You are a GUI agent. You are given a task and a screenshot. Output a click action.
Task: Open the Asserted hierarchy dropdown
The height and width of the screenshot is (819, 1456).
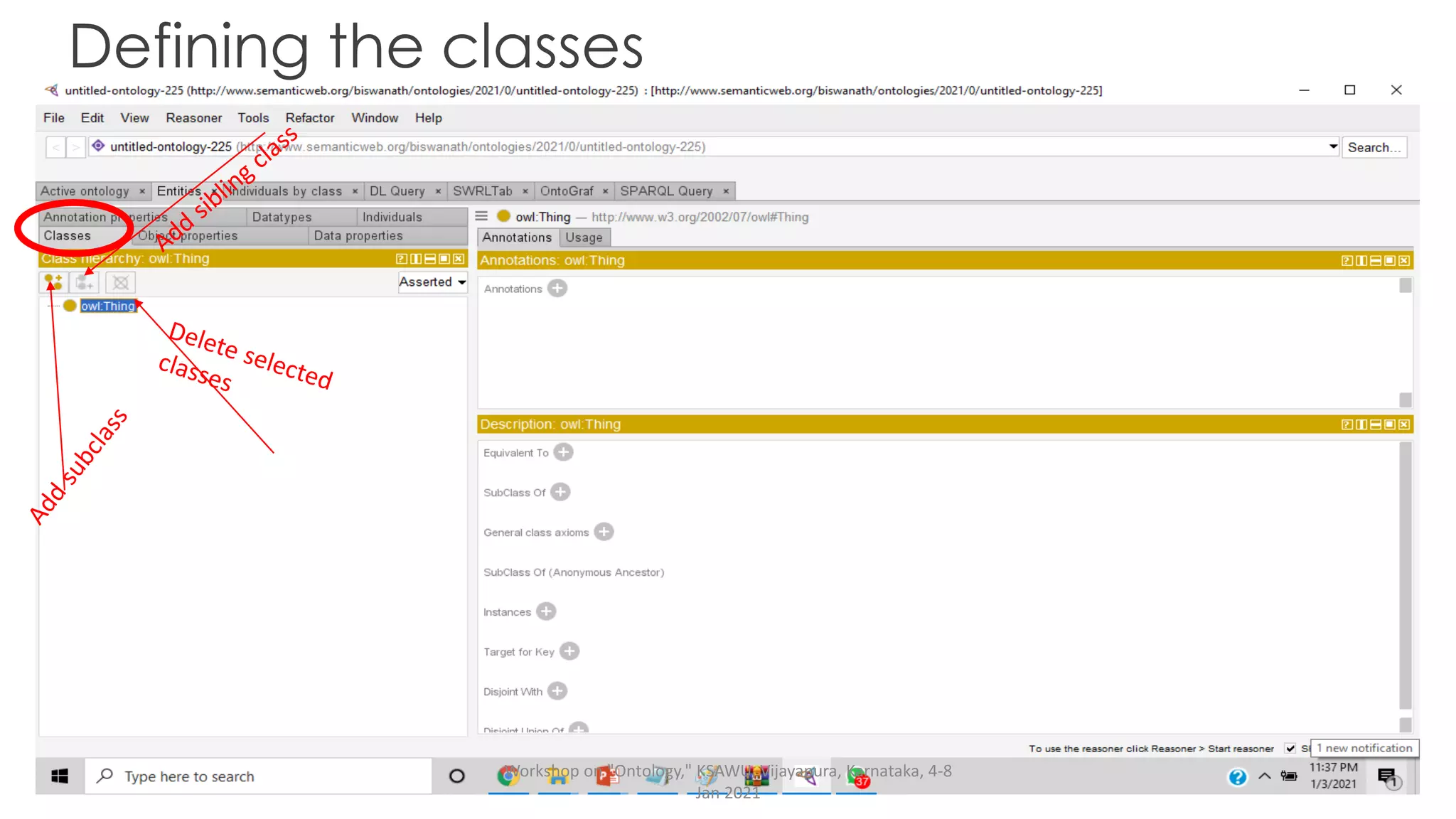tap(432, 282)
